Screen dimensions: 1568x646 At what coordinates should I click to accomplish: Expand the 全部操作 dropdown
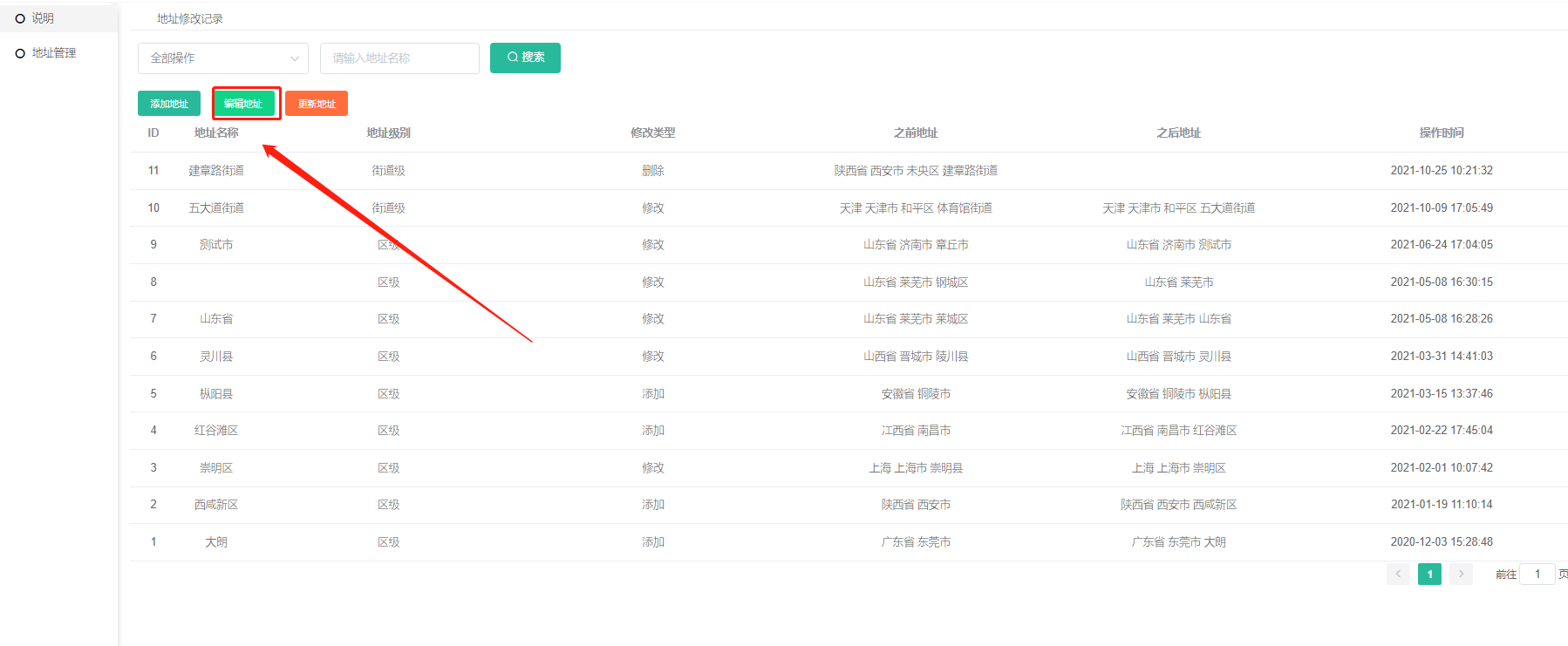click(x=223, y=58)
